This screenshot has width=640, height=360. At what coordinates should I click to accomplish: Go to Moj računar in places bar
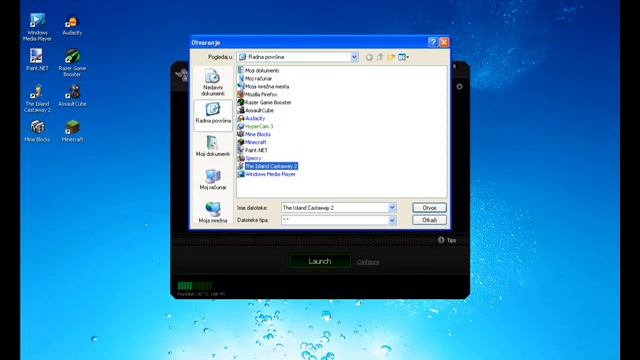[213, 180]
